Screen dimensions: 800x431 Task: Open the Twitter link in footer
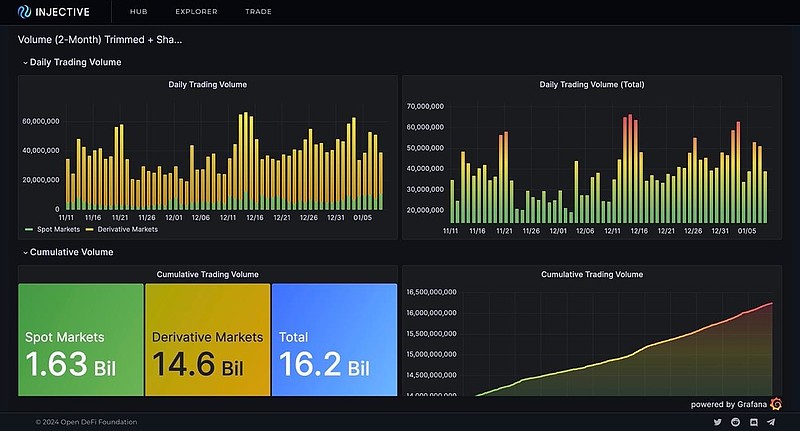coord(717,422)
